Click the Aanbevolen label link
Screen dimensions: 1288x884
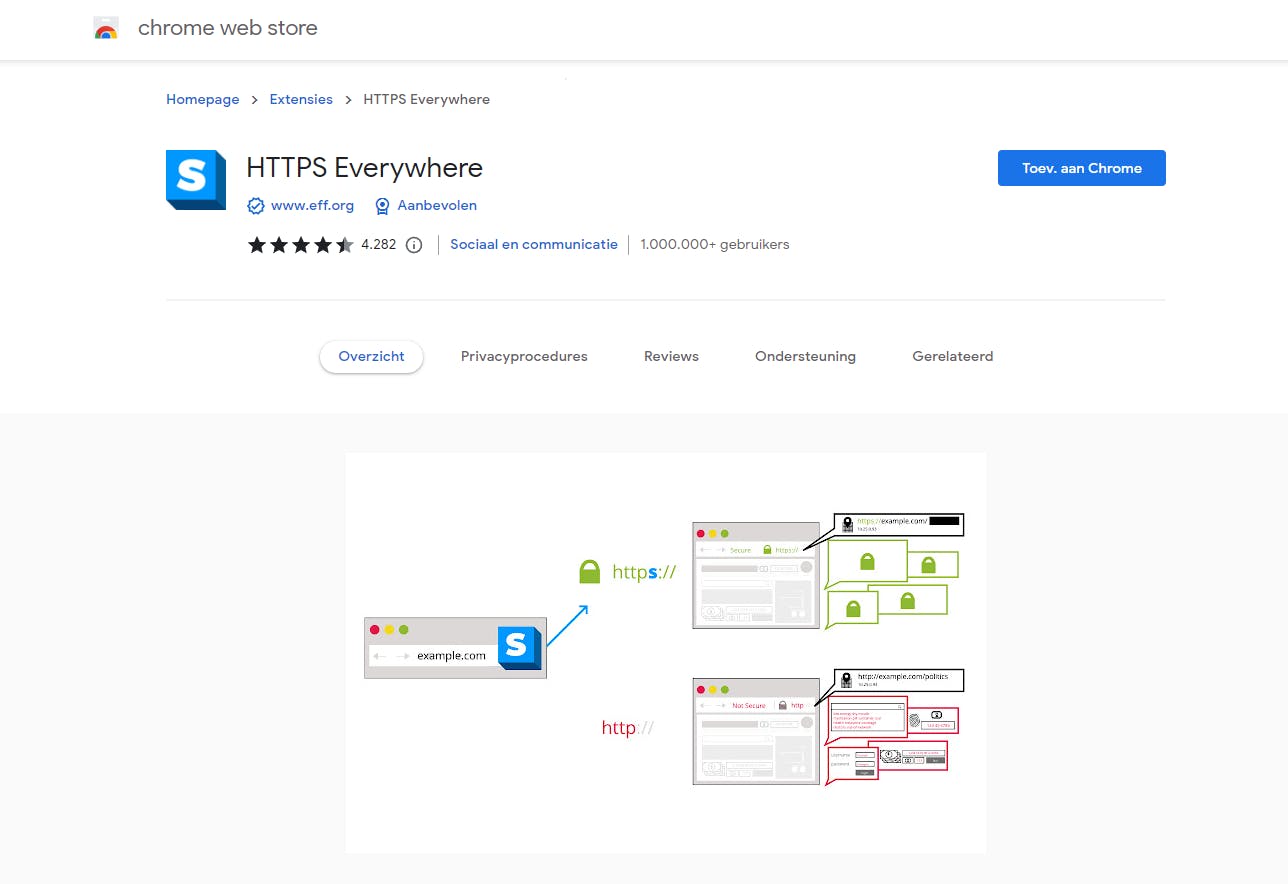click(437, 206)
